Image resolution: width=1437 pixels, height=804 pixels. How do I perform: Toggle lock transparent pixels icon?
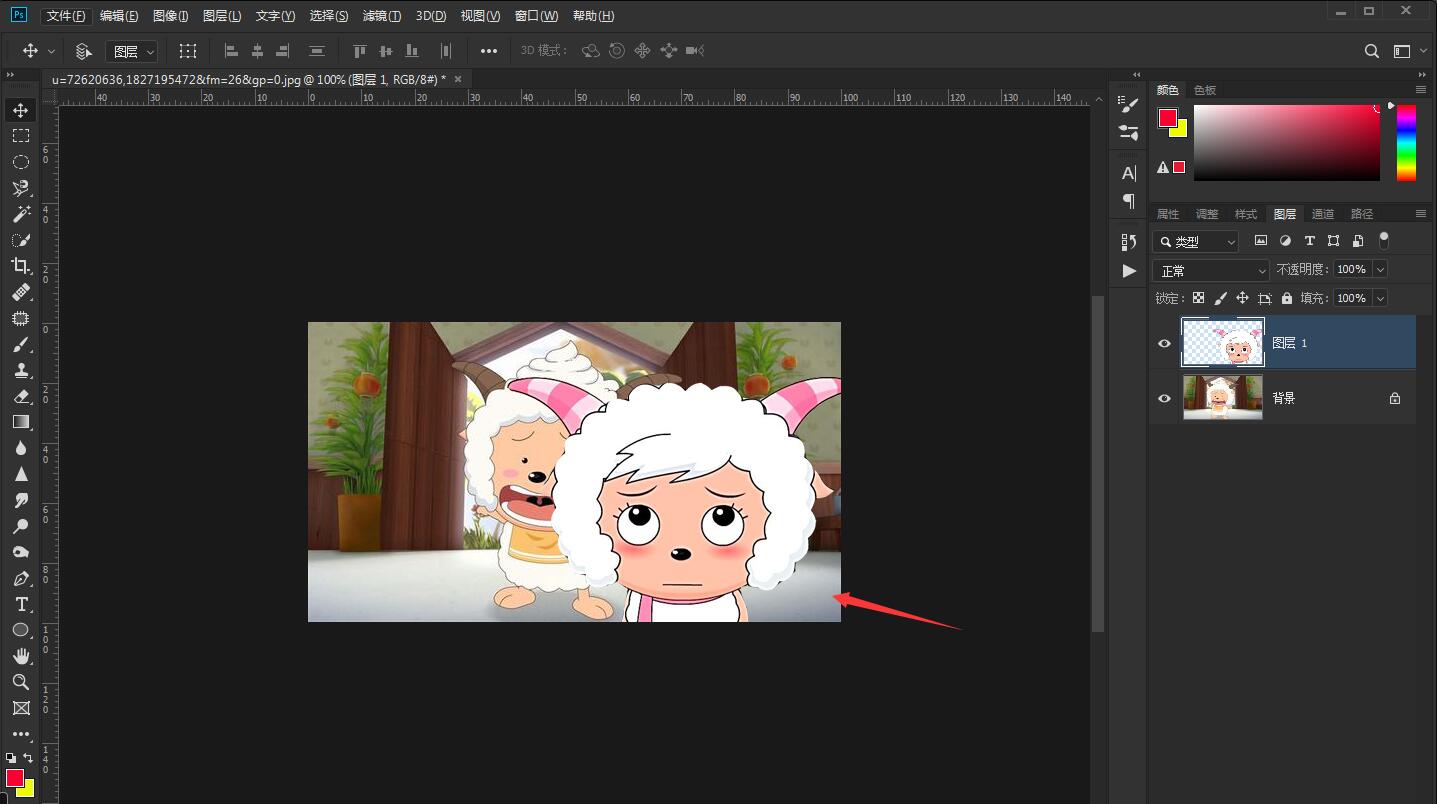1198,298
